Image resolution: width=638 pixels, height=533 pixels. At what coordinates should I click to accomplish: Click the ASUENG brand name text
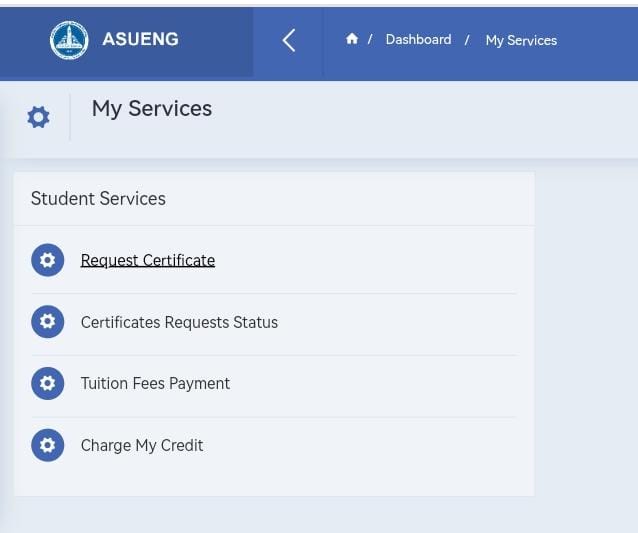[x=140, y=40]
